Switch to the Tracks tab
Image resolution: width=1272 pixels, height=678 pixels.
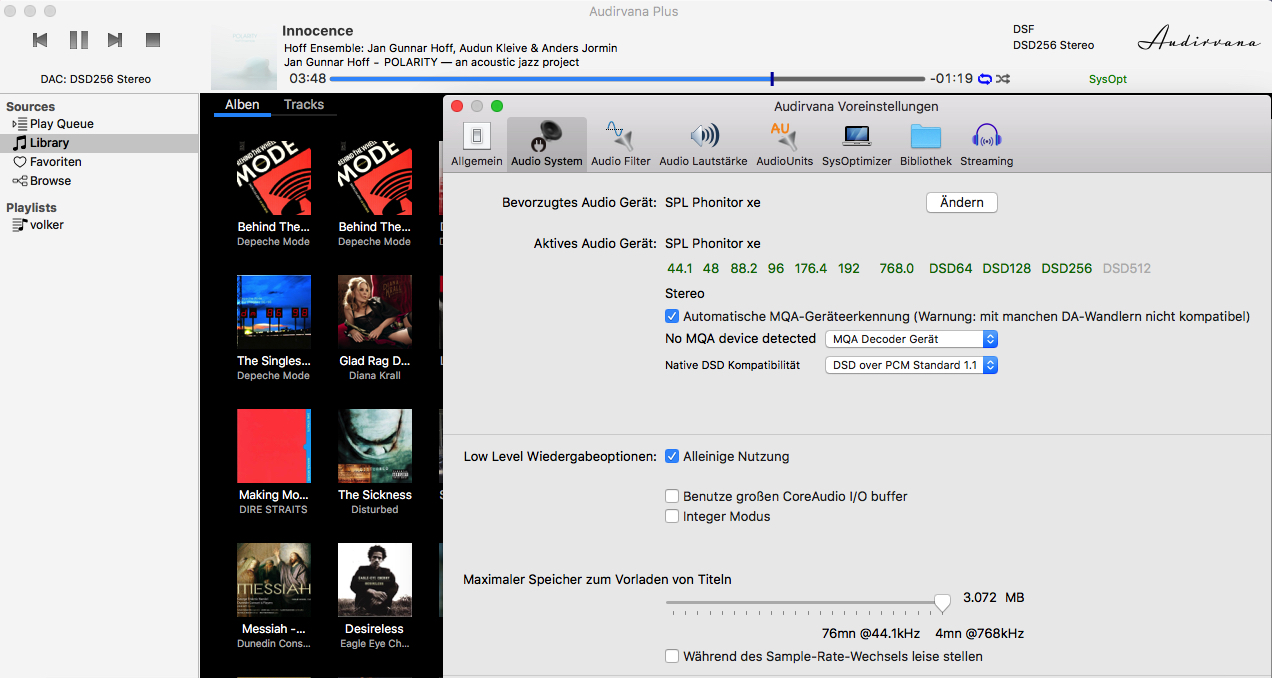pyautogui.click(x=304, y=104)
